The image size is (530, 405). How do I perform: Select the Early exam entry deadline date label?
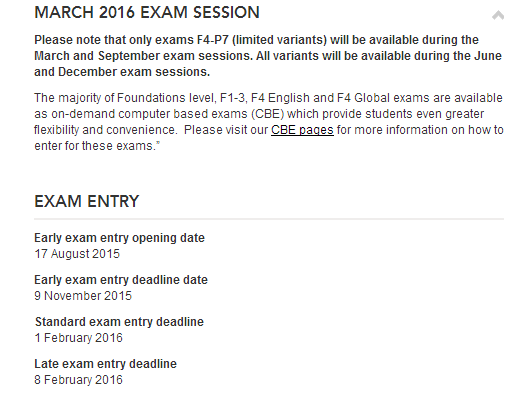(121, 280)
